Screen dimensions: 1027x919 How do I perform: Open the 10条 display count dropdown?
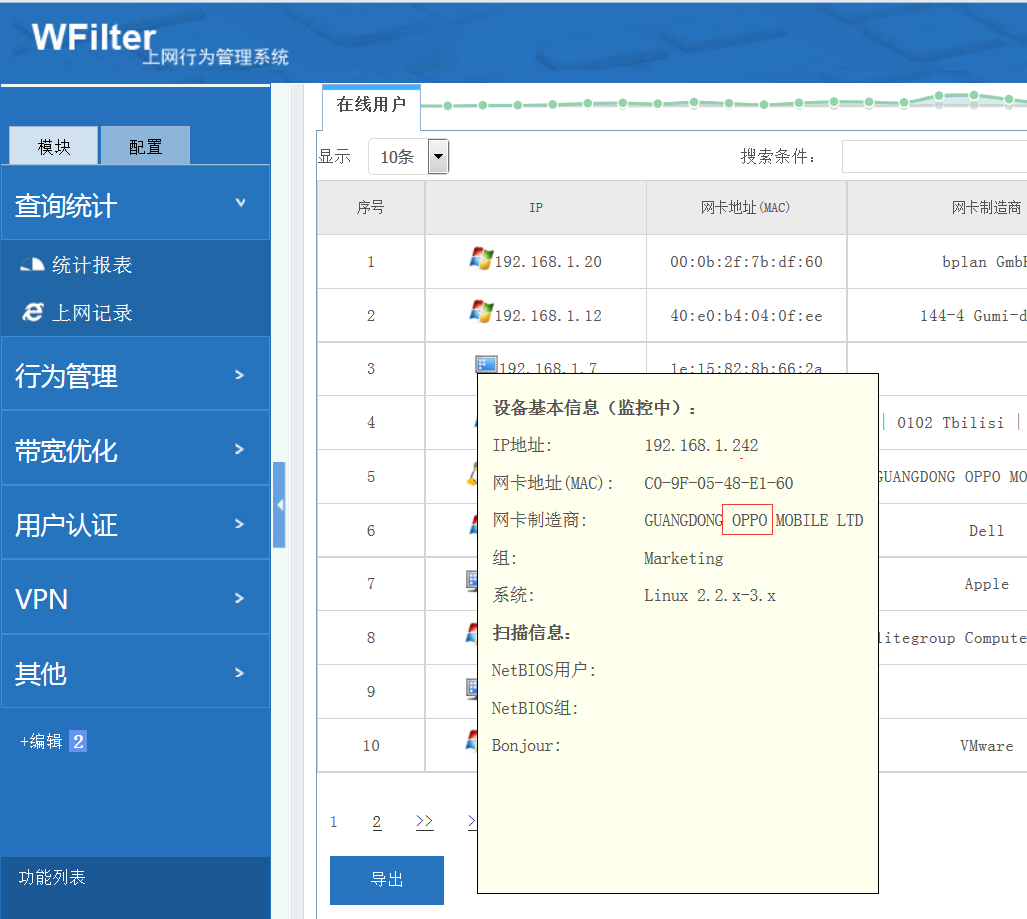(x=438, y=156)
